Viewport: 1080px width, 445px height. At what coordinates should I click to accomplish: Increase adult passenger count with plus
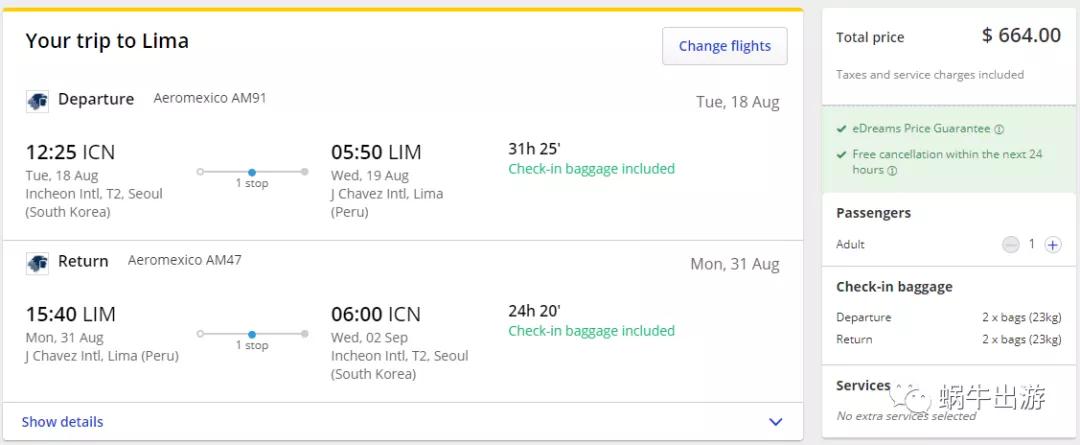1052,245
